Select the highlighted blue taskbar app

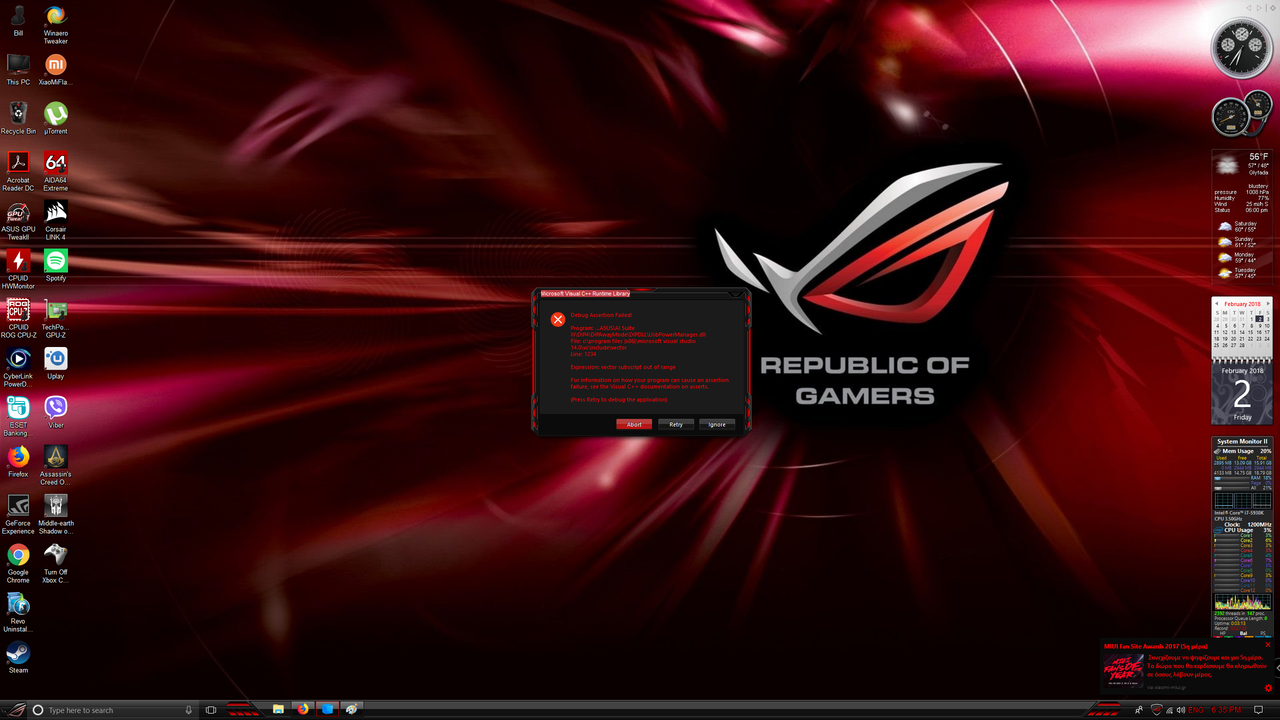click(327, 709)
